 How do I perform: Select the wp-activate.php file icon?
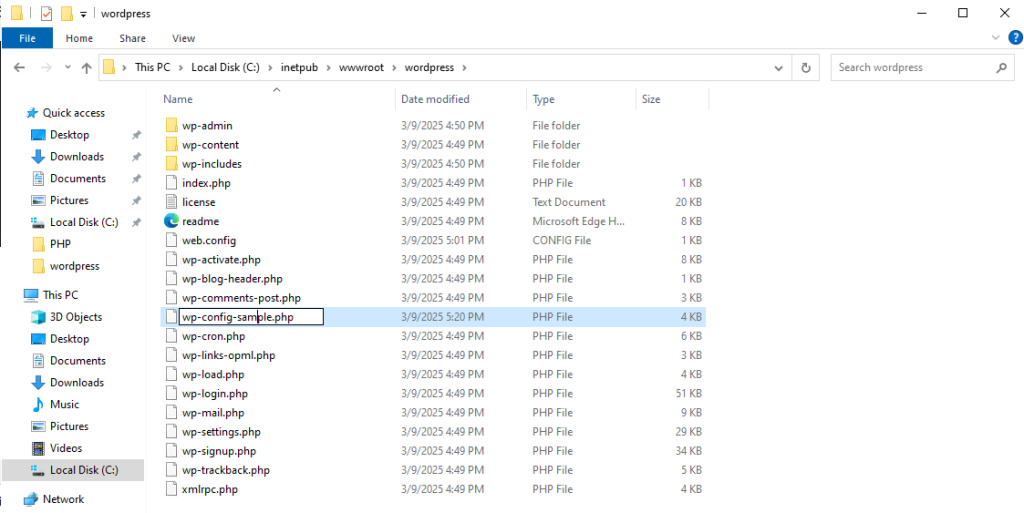pos(171,260)
